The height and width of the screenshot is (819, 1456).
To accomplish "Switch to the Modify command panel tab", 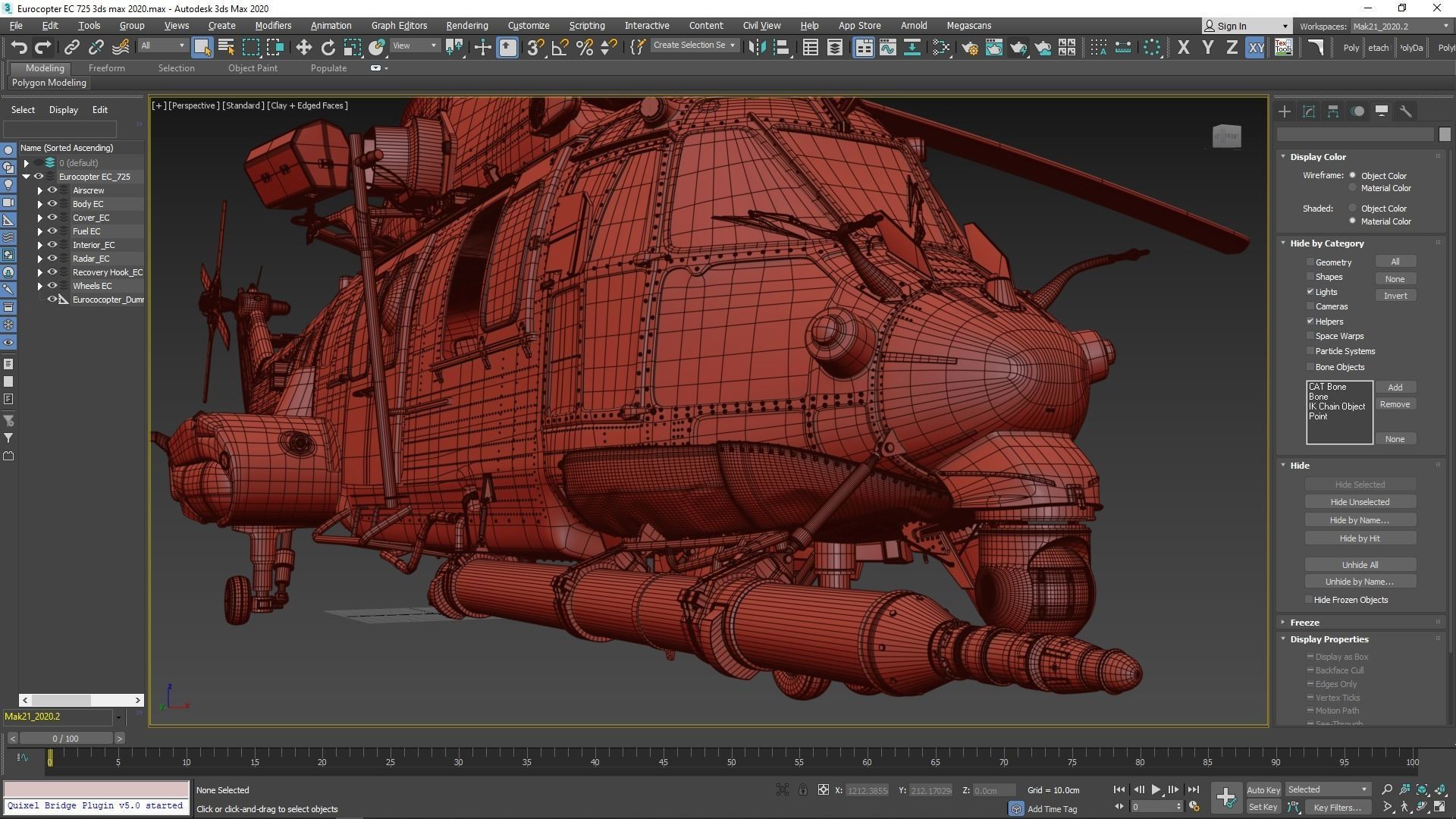I will pyautogui.click(x=1308, y=111).
